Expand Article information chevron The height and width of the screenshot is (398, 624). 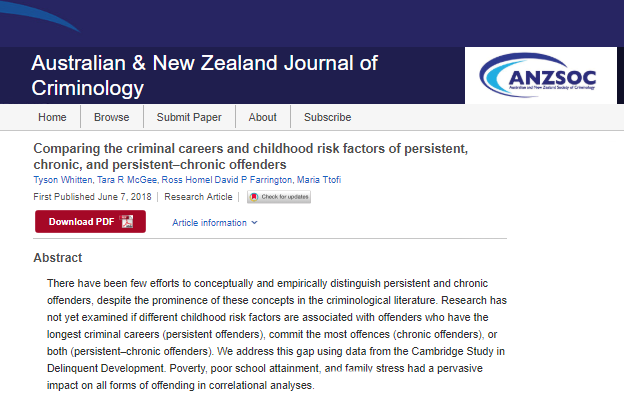[x=255, y=222]
